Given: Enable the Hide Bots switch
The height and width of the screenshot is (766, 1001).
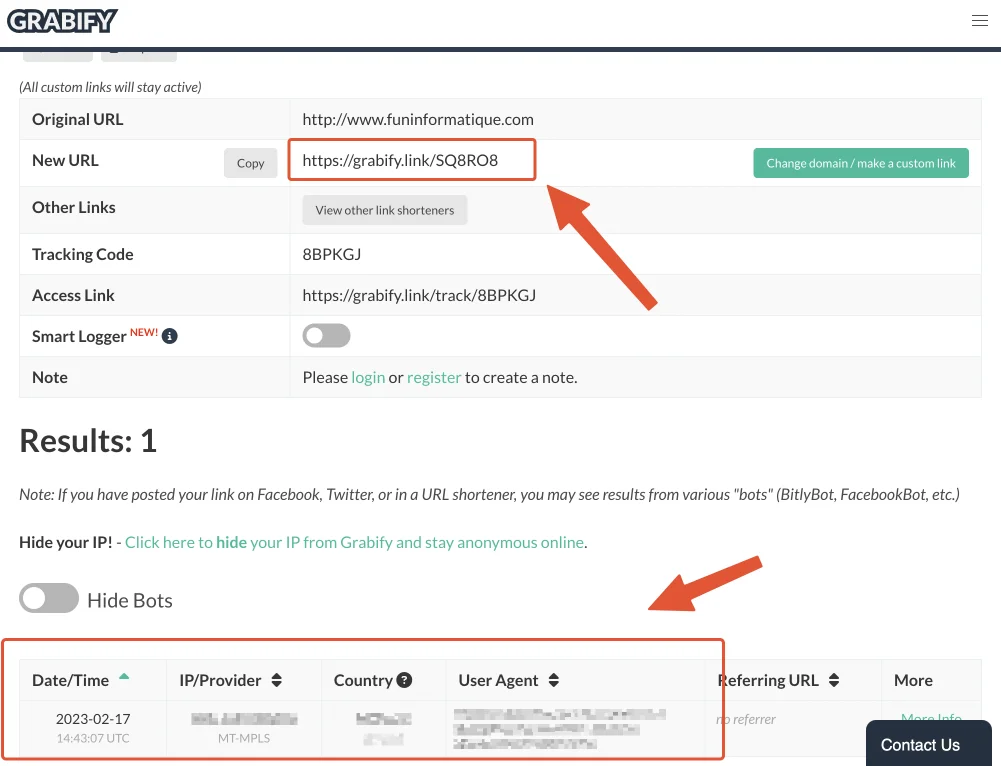Looking at the screenshot, I should click(49, 598).
